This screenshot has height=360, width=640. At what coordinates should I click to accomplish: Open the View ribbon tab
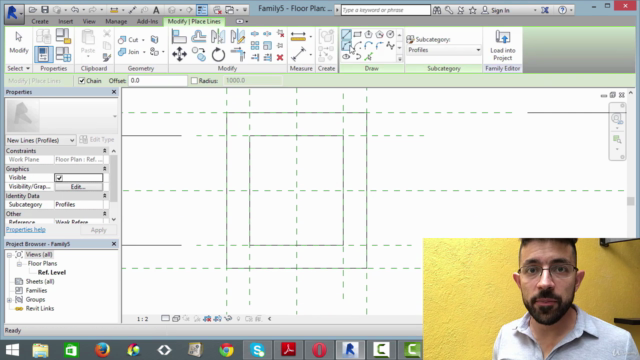coord(89,21)
